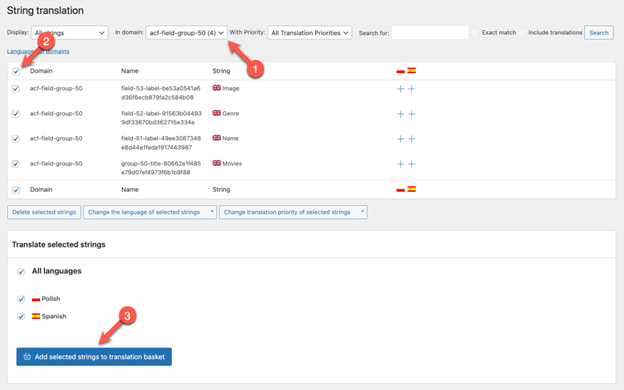This screenshot has height=390, width=624.
Task: Click Delete selected strings button
Action: pyautogui.click(x=44, y=212)
